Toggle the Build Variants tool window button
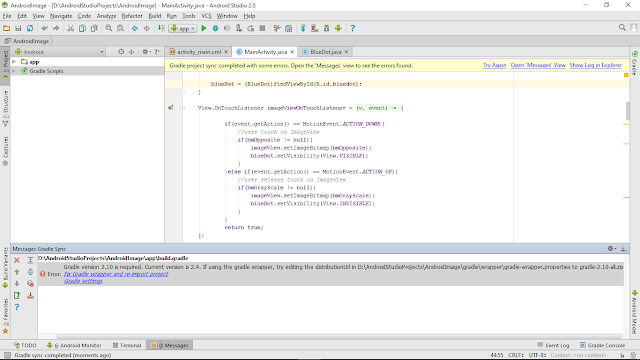The height and width of the screenshot is (360, 640). pyautogui.click(x=5, y=267)
